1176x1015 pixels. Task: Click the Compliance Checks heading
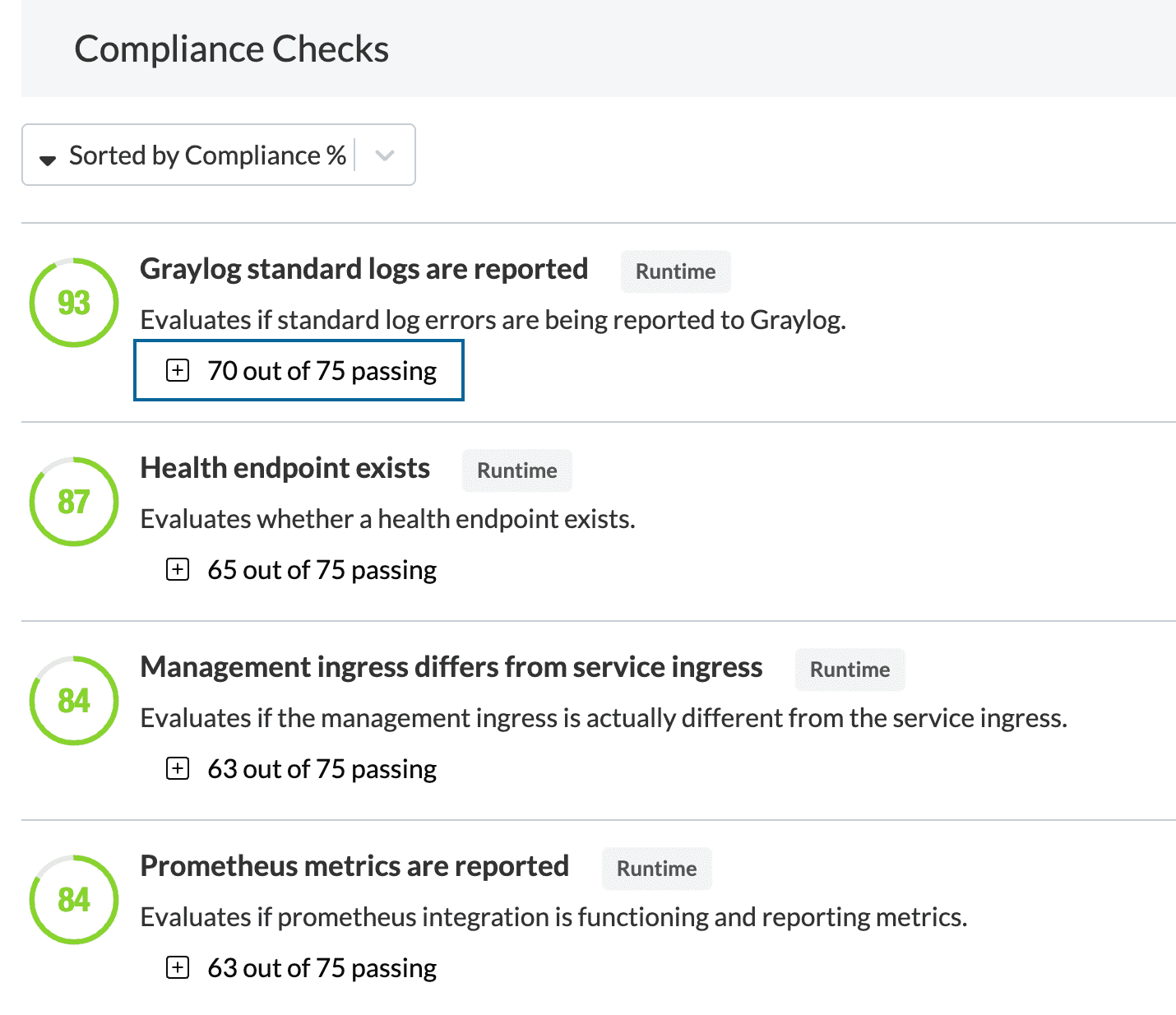coord(231,49)
